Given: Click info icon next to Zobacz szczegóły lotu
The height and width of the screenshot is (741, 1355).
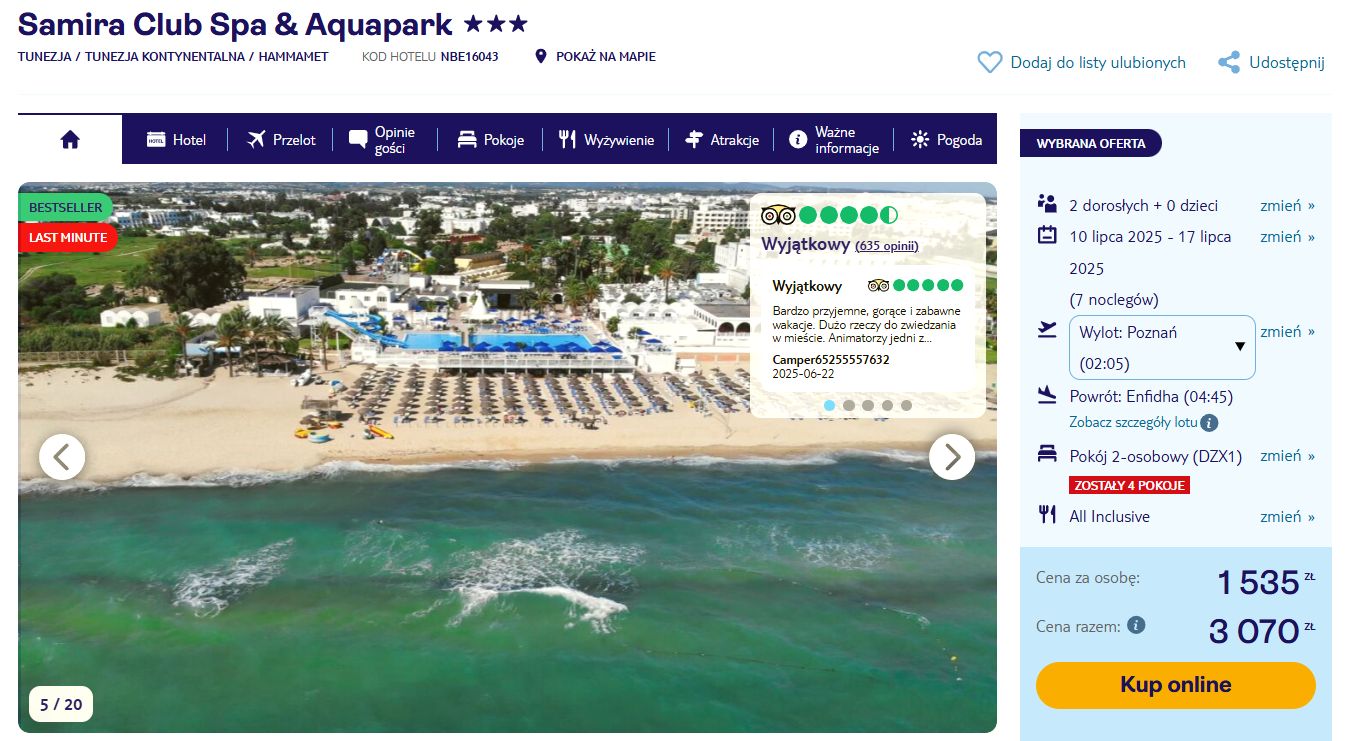Looking at the screenshot, I should click(x=1209, y=422).
